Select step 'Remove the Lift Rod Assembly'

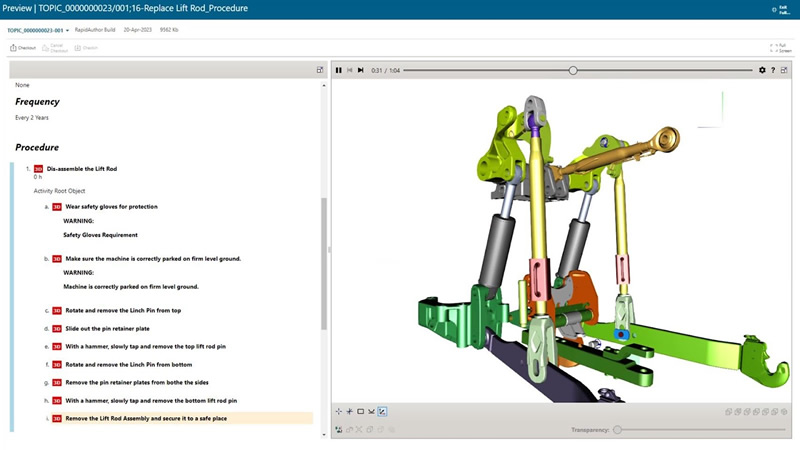pos(145,418)
